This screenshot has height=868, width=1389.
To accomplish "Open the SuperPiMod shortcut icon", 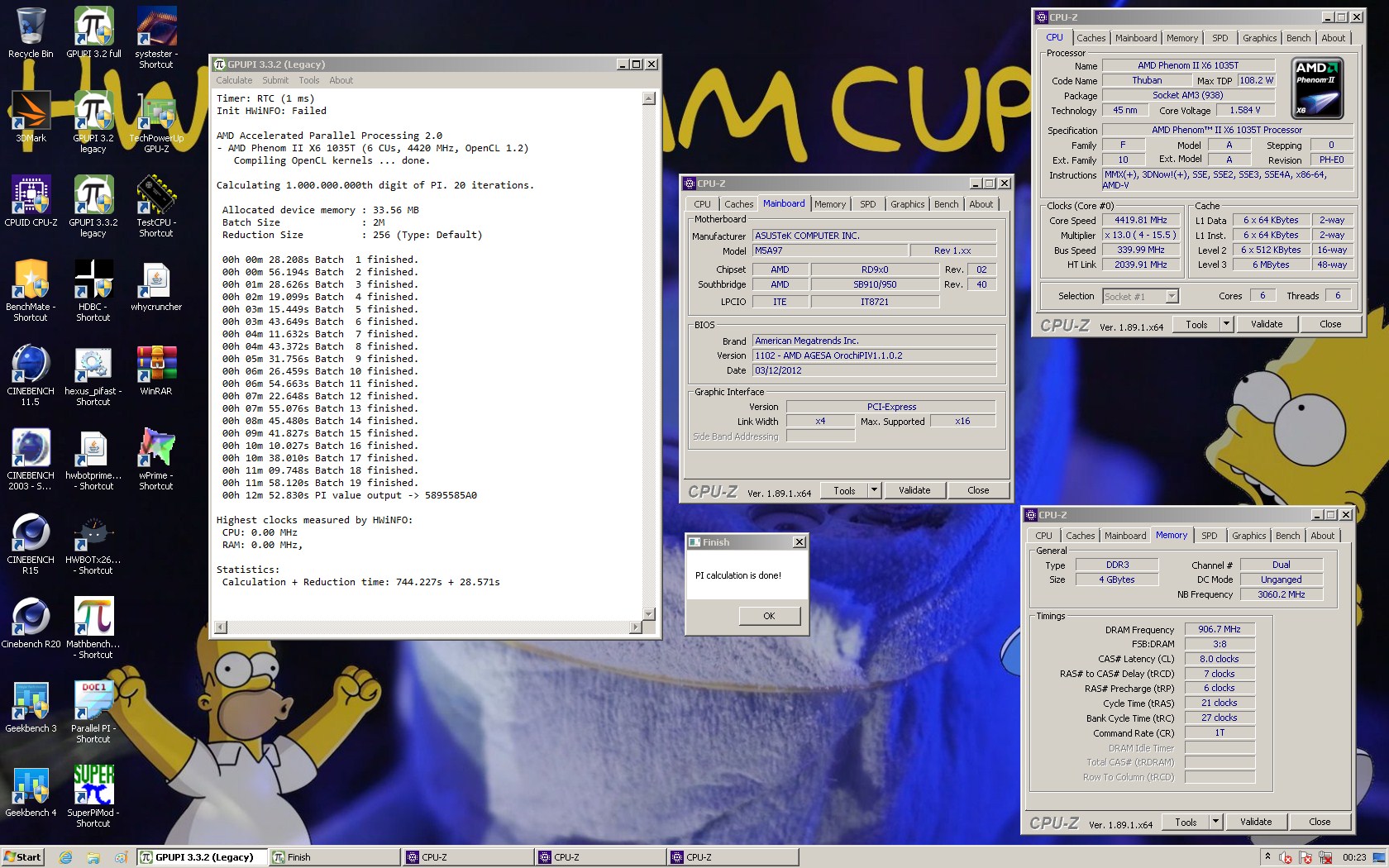I will pos(93,796).
